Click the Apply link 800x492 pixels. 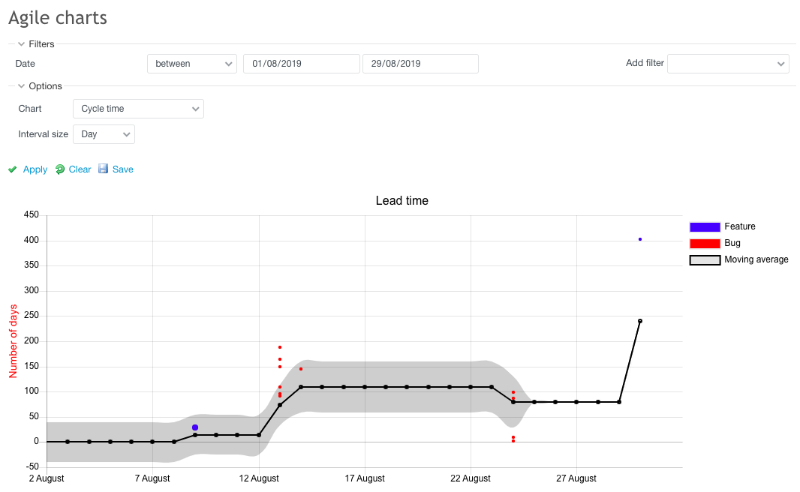pyautogui.click(x=35, y=170)
